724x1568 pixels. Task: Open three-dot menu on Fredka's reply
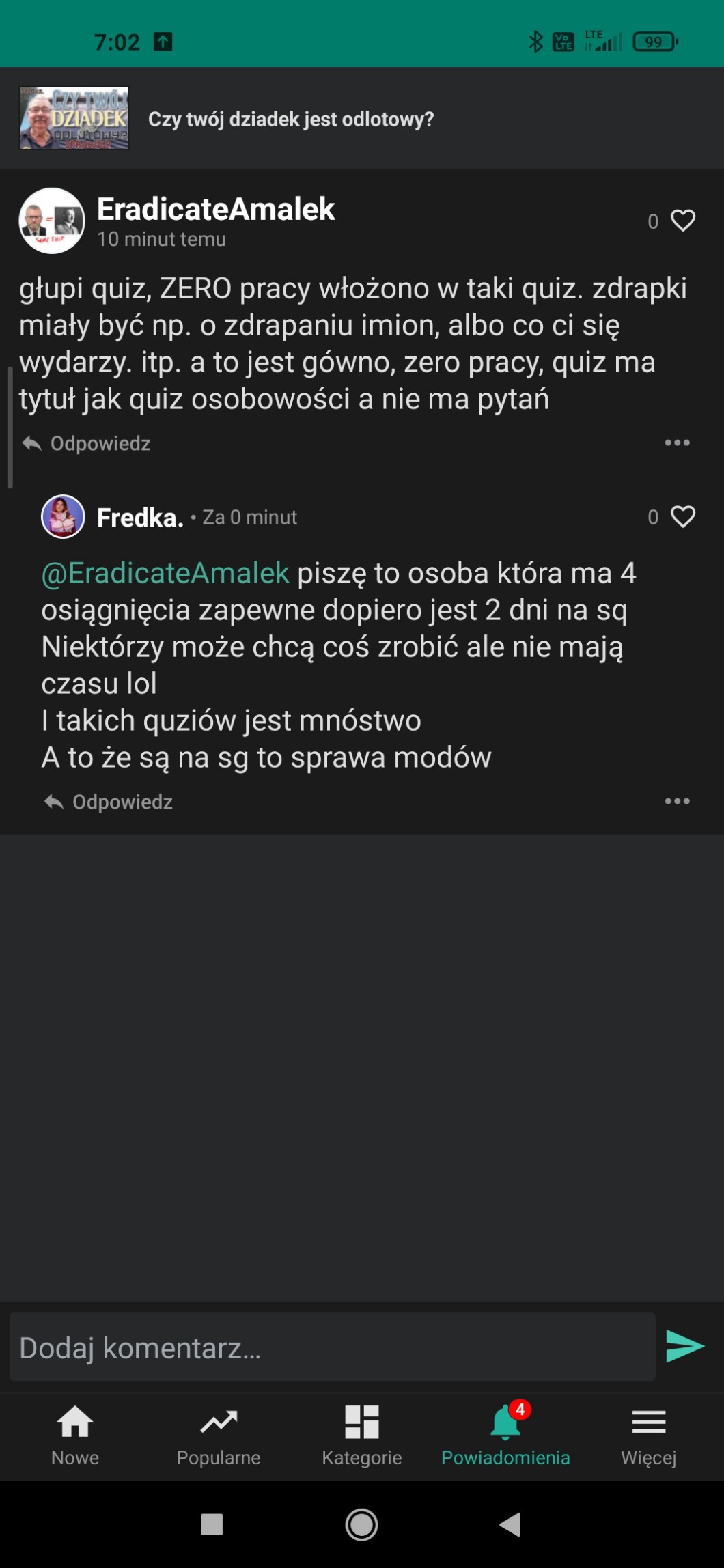tap(677, 801)
